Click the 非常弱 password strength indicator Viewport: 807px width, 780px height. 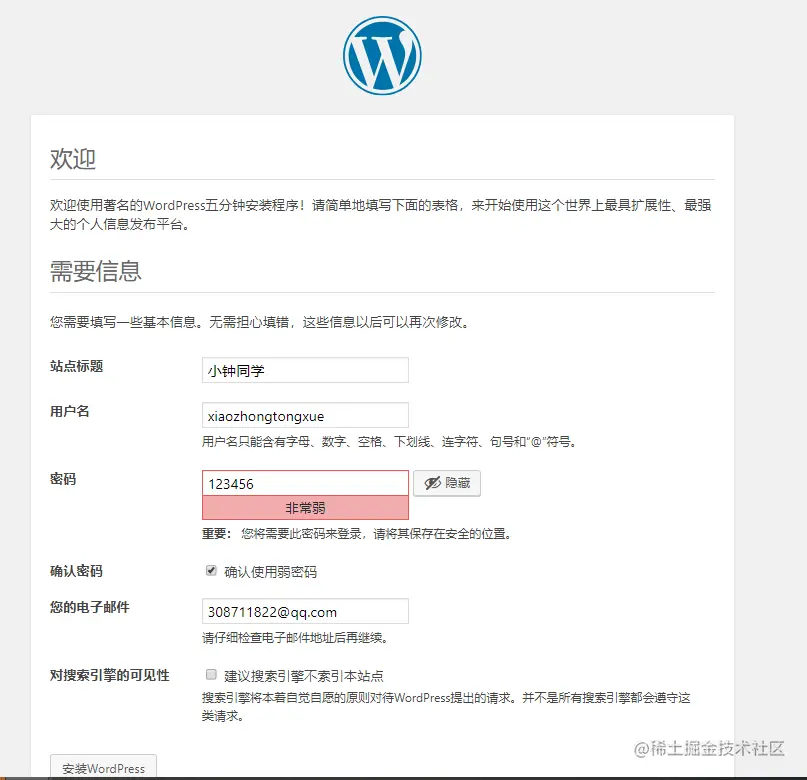coord(305,508)
